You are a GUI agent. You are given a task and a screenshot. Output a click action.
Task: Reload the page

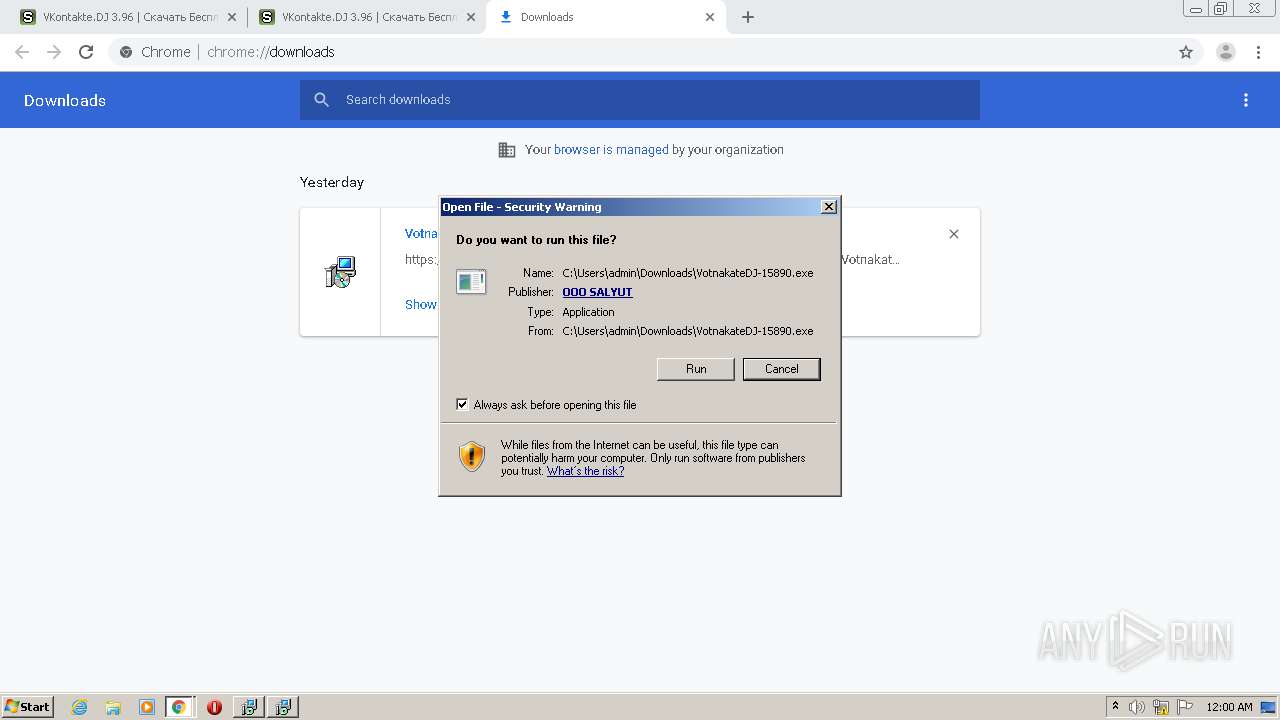coord(86,52)
